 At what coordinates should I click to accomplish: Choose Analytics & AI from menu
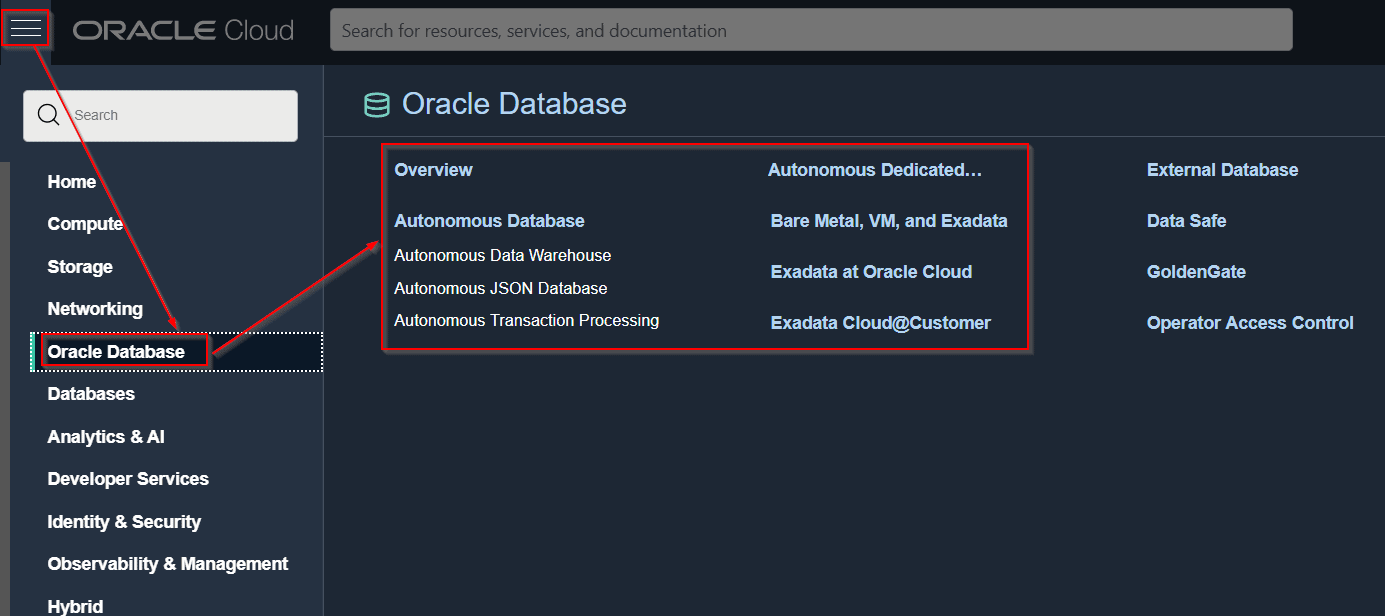106,437
